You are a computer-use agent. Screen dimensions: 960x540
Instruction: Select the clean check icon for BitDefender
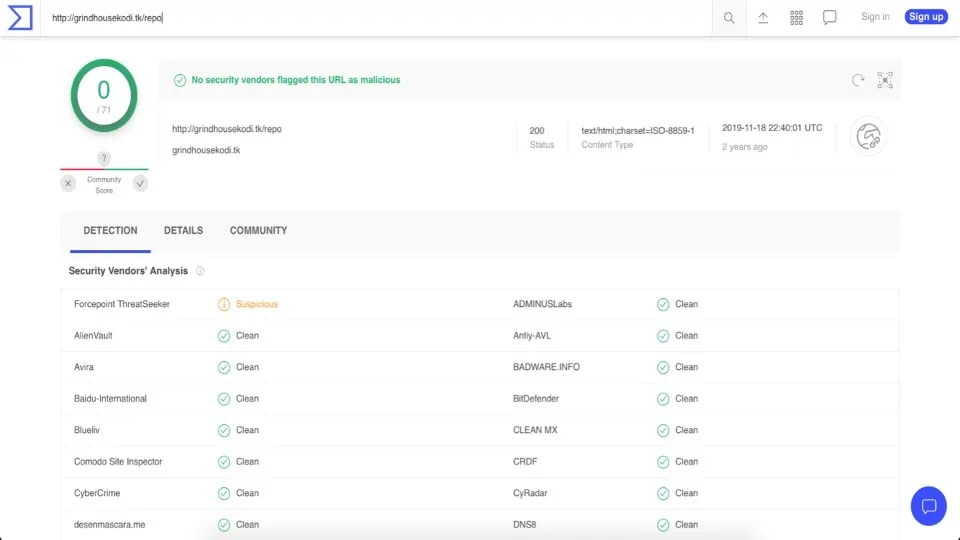663,399
